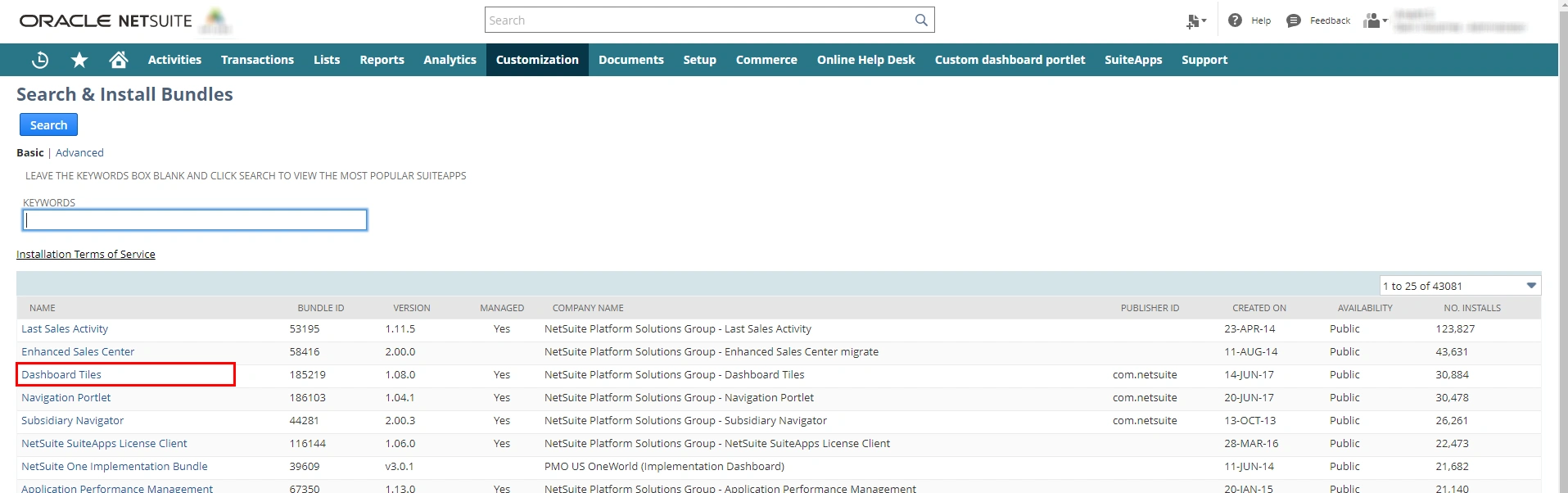Select created date 20-JUN-17 cell
The width and height of the screenshot is (1568, 493).
pos(1249,397)
